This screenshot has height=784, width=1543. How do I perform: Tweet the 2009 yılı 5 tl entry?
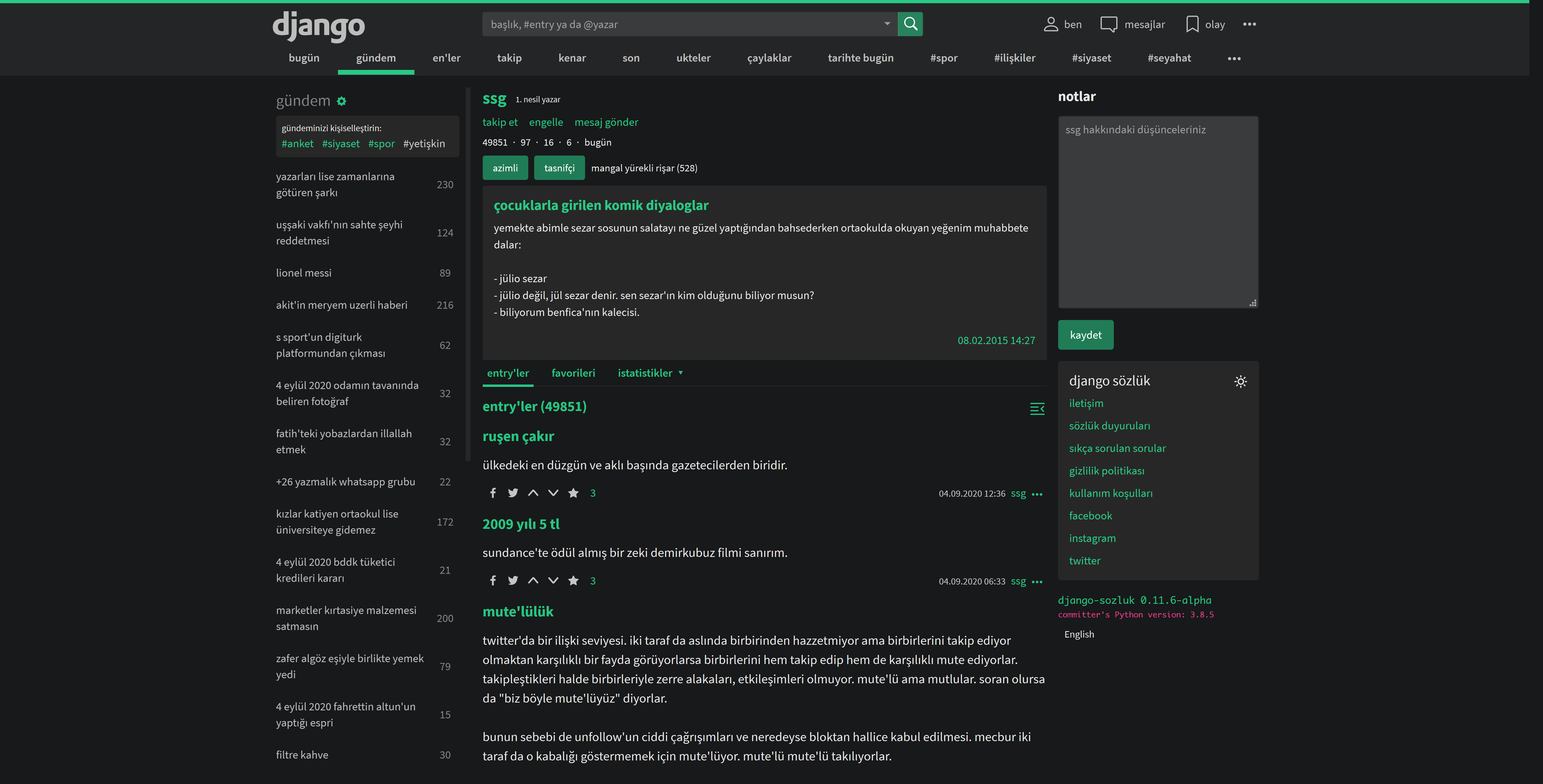[x=513, y=580]
